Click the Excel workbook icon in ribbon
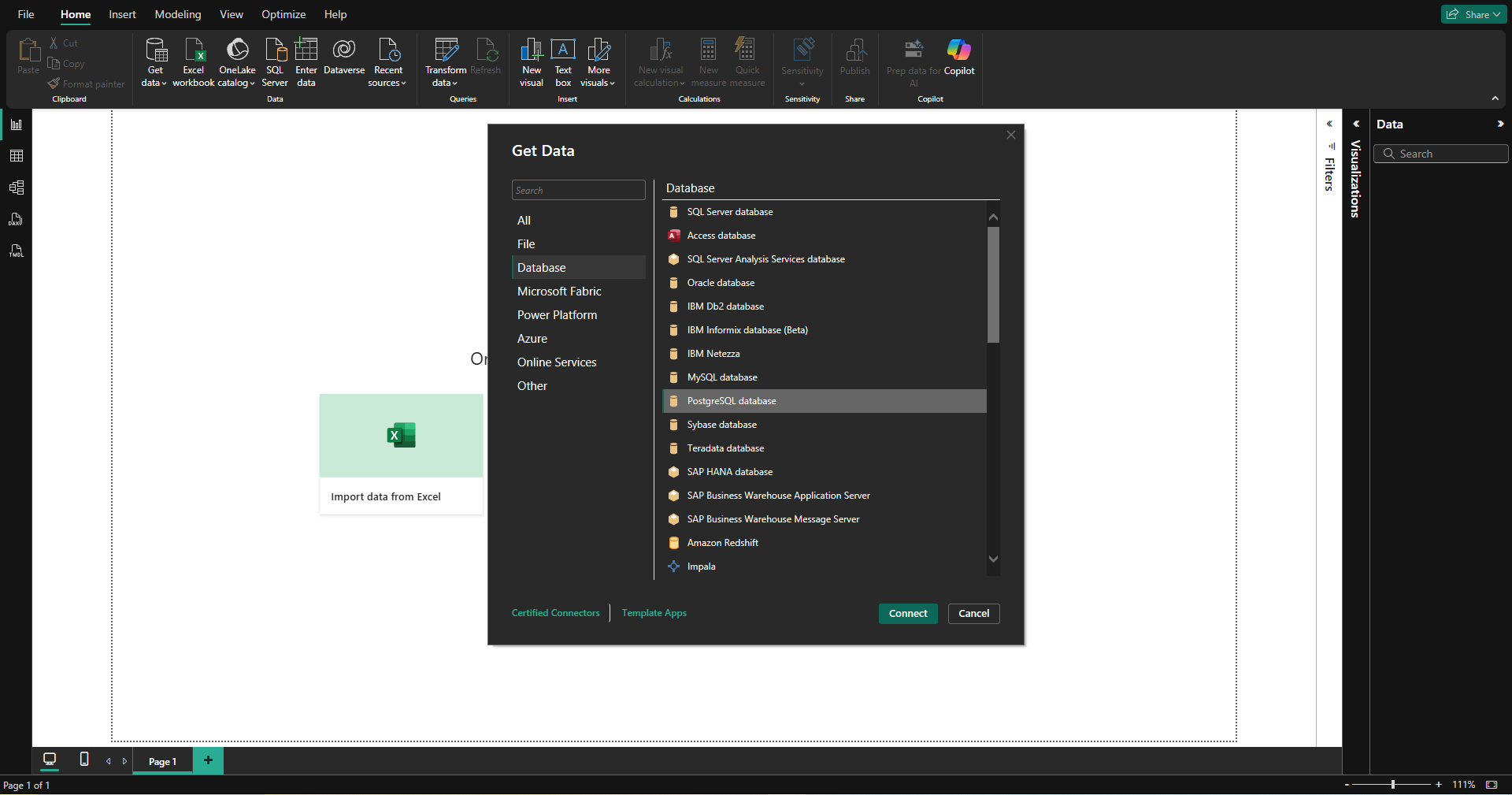Screen dimensions: 1512x795 pos(194,61)
